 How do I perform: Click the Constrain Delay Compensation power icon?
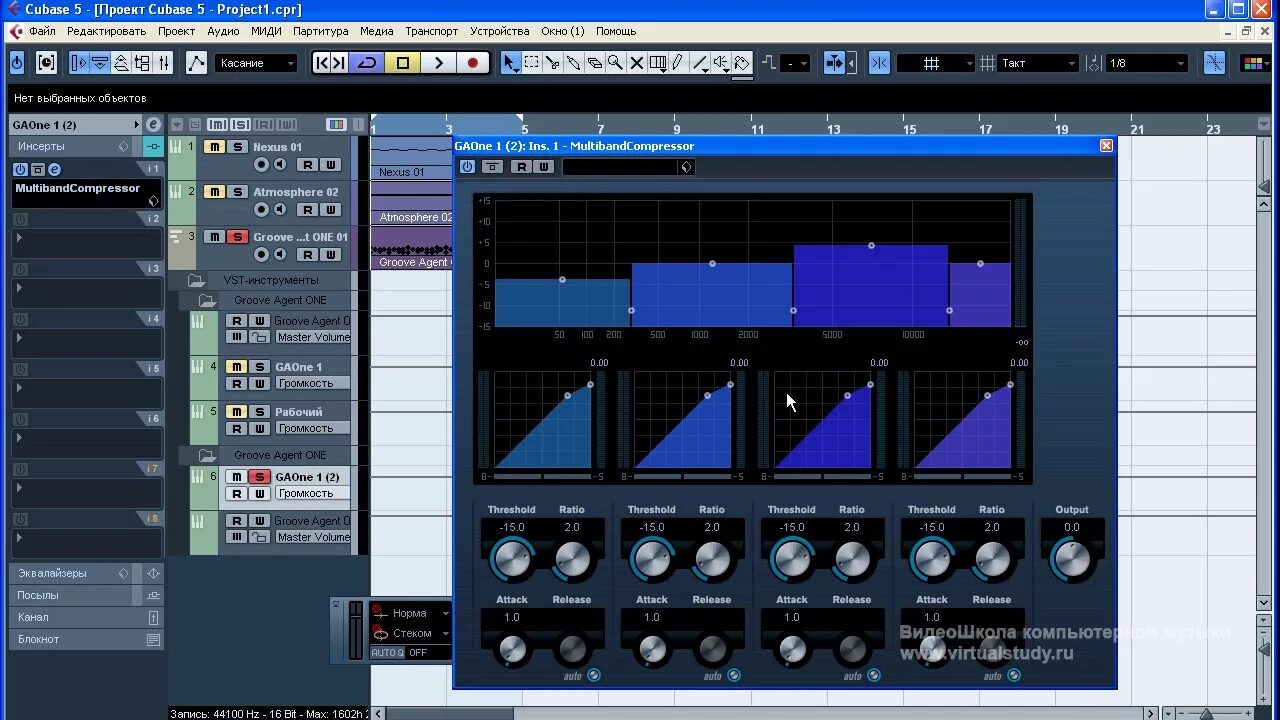(17, 63)
